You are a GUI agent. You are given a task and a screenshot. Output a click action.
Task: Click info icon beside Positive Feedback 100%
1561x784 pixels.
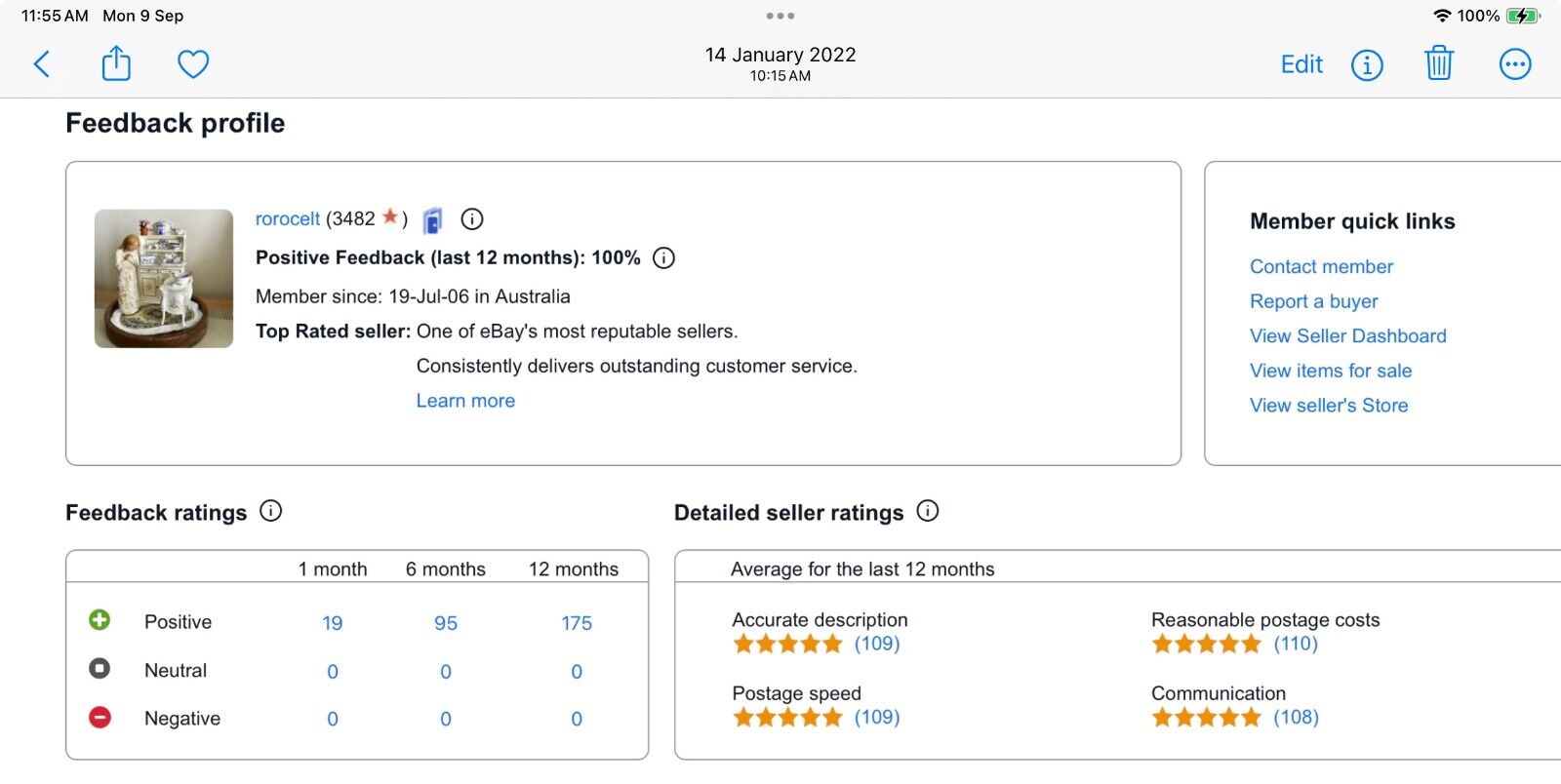pyautogui.click(x=663, y=258)
